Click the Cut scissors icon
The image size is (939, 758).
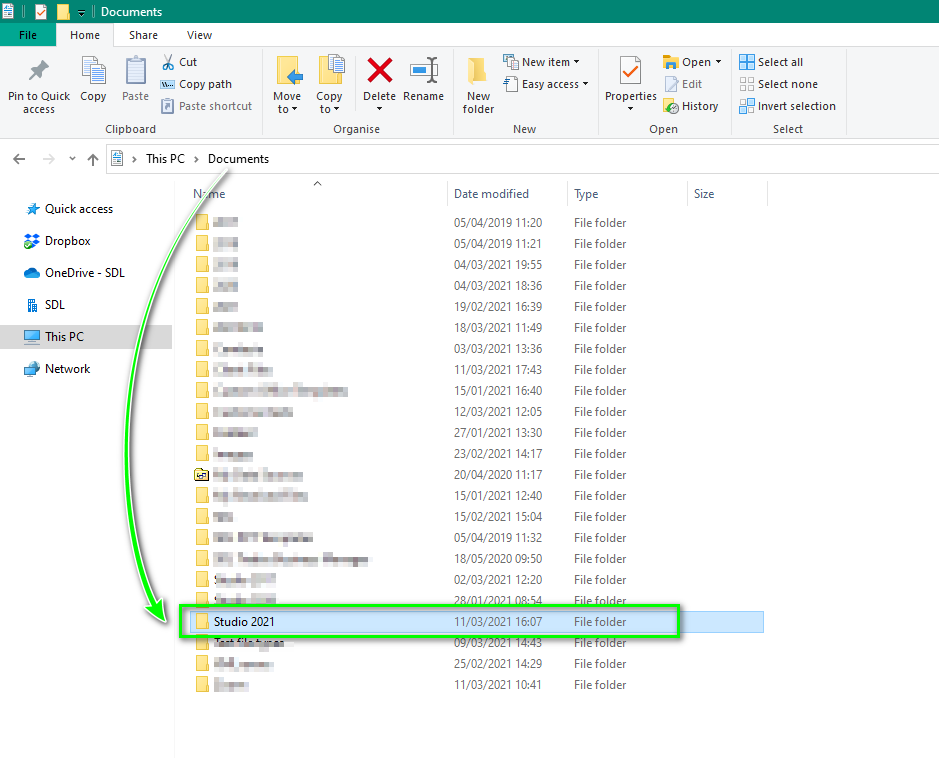point(168,62)
